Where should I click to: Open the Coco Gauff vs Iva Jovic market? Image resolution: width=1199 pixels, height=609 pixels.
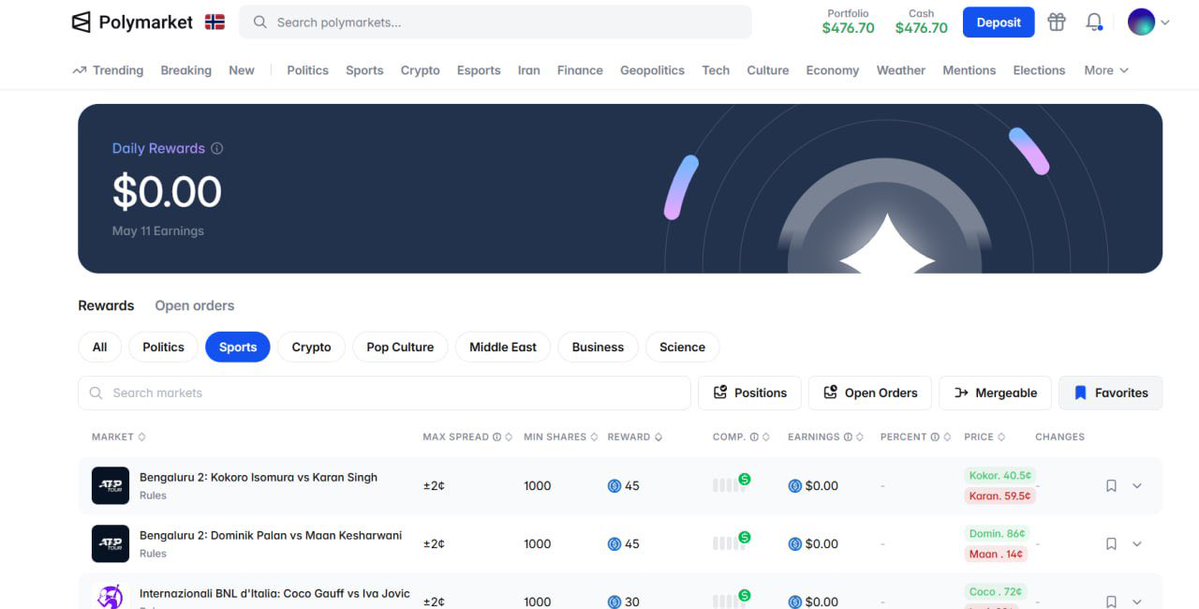(275, 594)
